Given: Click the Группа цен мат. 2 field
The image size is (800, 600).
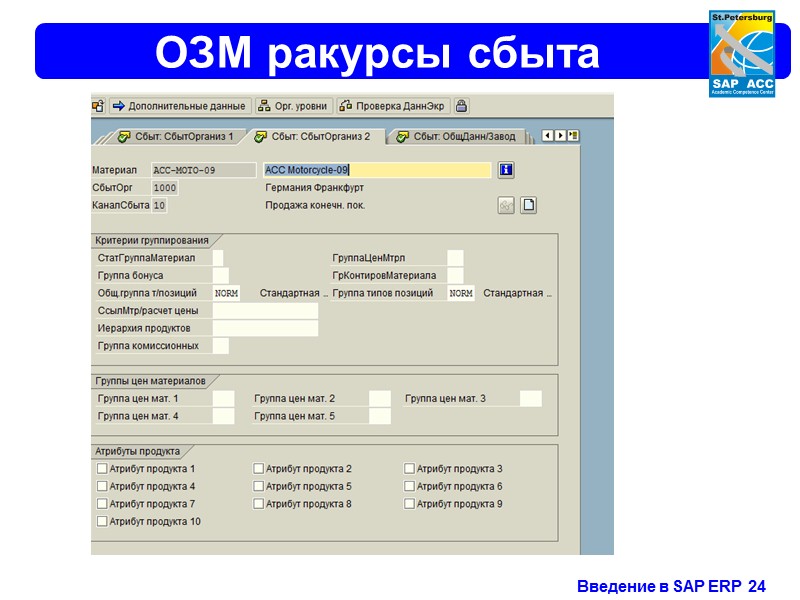Looking at the screenshot, I should [380, 398].
